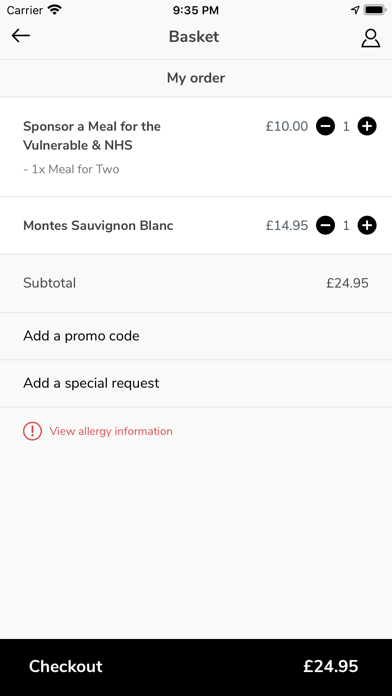Viewport: 392px width, 696px height.
Task: Decrease Sponsor a Meal quantity with minus
Action: (325, 127)
